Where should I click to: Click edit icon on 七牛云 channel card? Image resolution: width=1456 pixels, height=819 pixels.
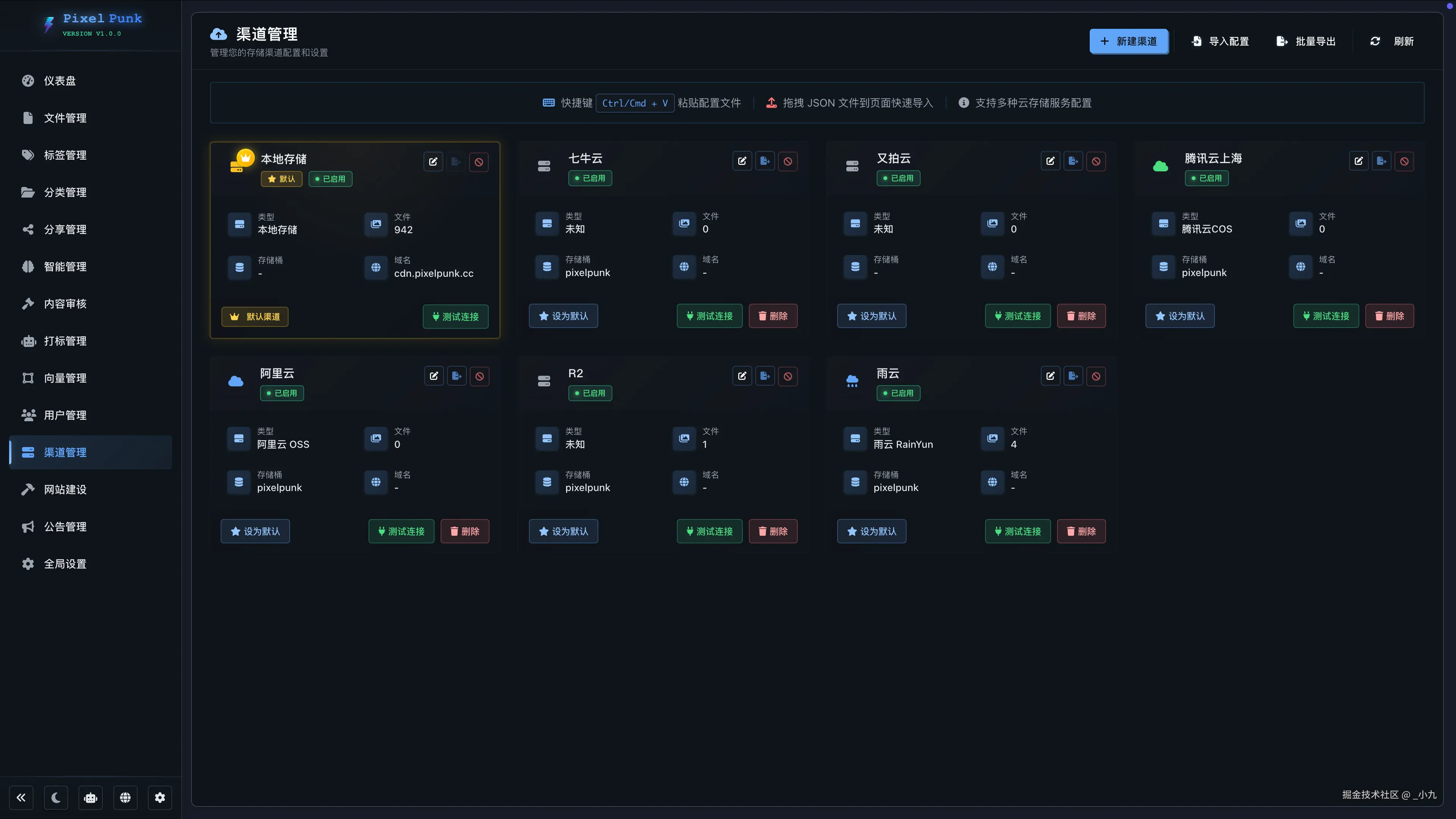(x=742, y=161)
